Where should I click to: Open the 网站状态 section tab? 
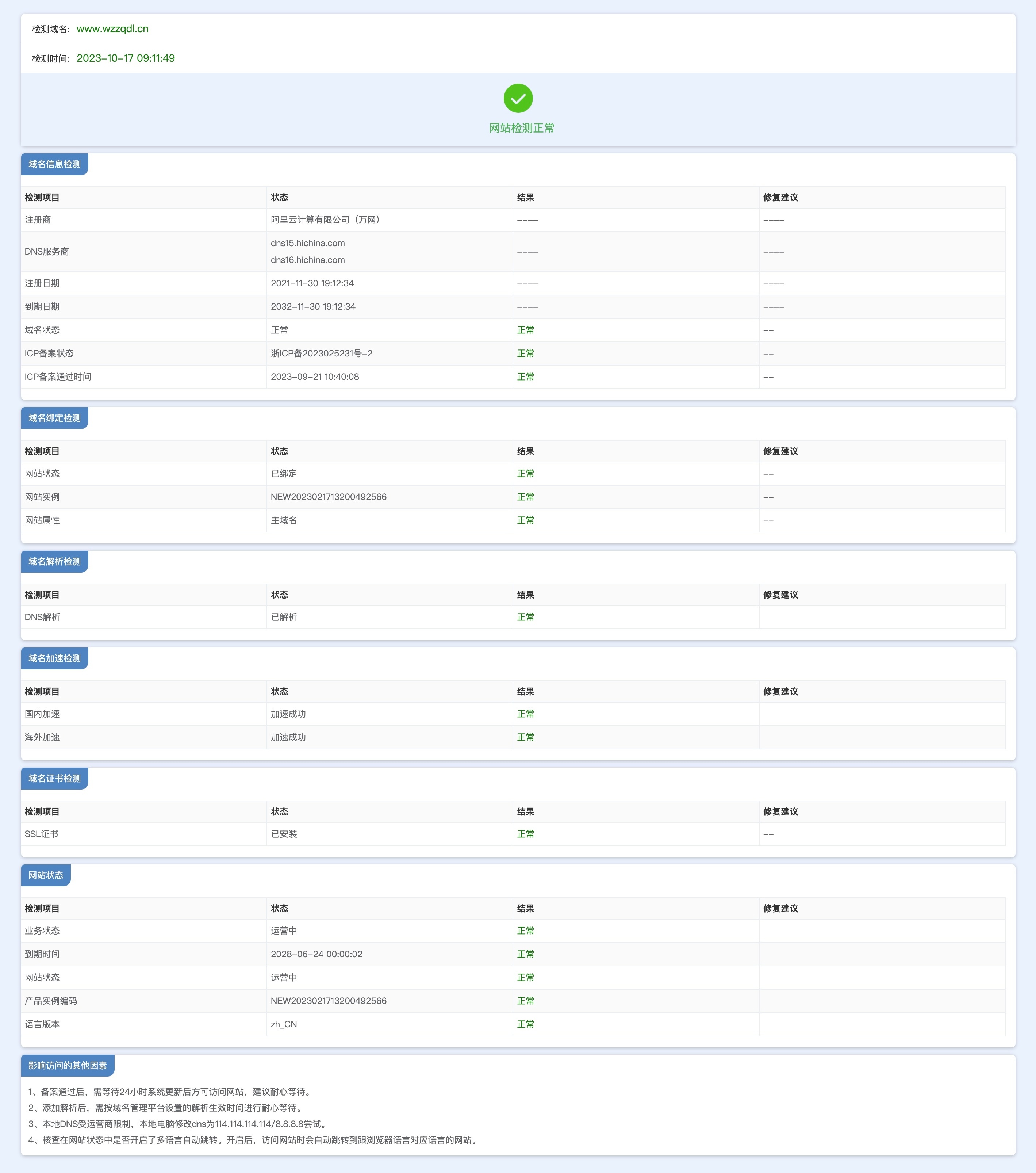[x=46, y=875]
